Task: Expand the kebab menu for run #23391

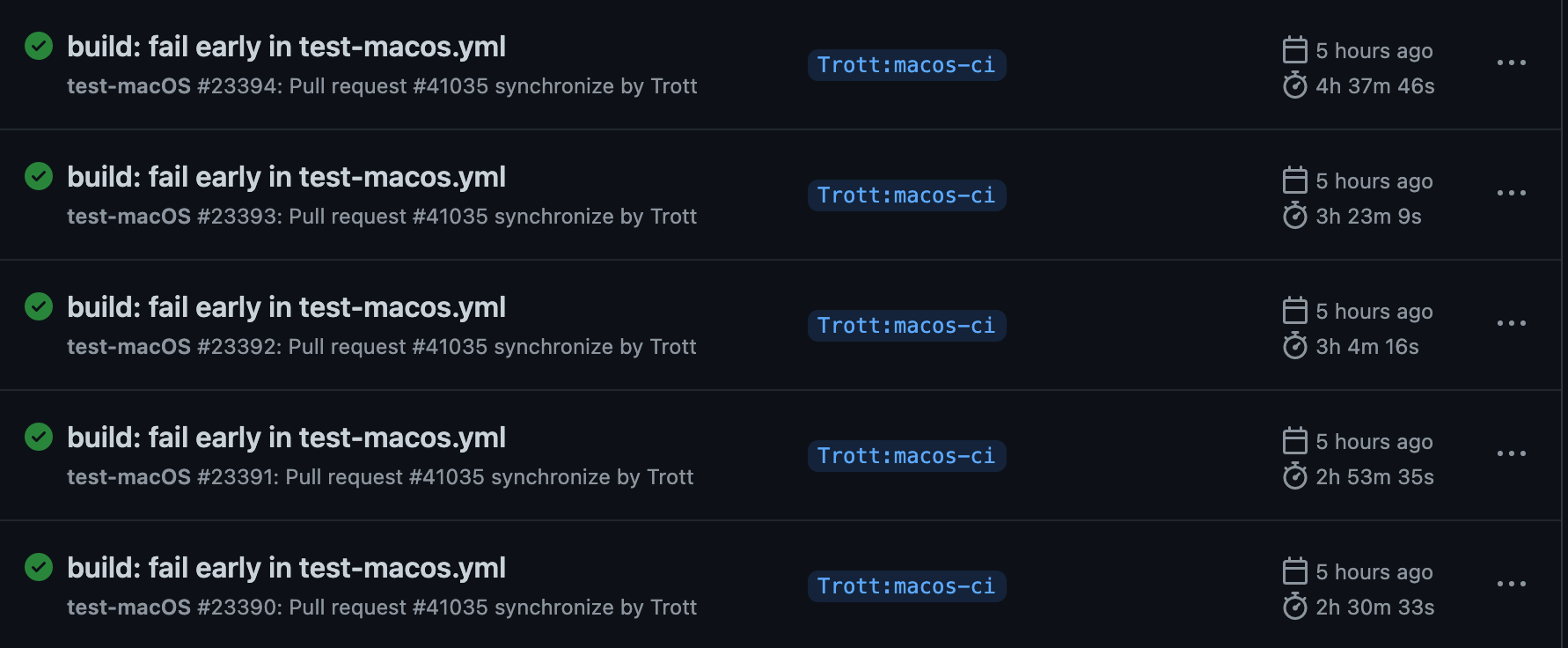Action: [x=1511, y=453]
